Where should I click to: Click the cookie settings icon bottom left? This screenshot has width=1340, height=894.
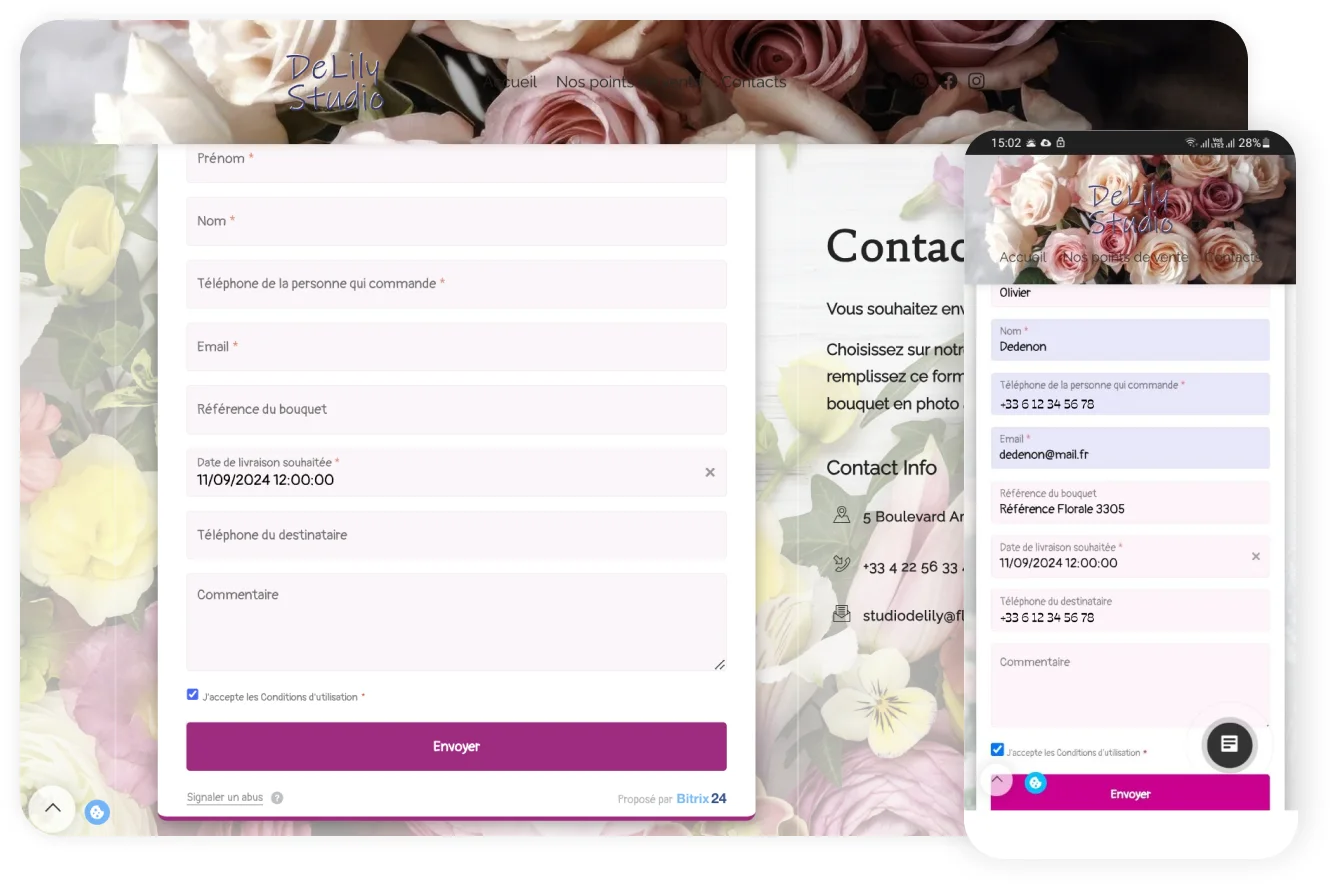pos(96,811)
